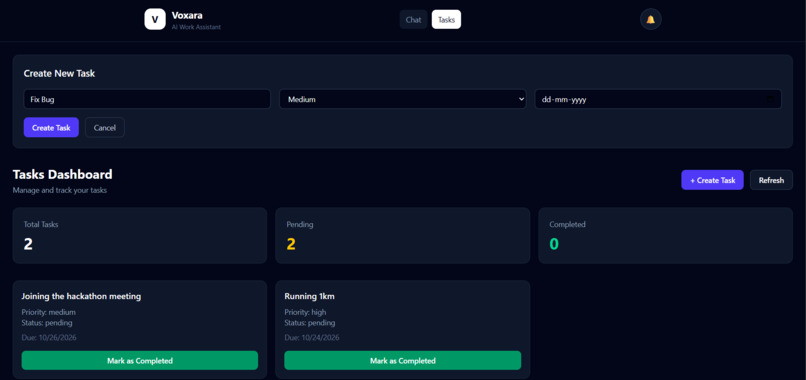Click Status: pending on Running 1km task
806x380 pixels.
[309, 323]
